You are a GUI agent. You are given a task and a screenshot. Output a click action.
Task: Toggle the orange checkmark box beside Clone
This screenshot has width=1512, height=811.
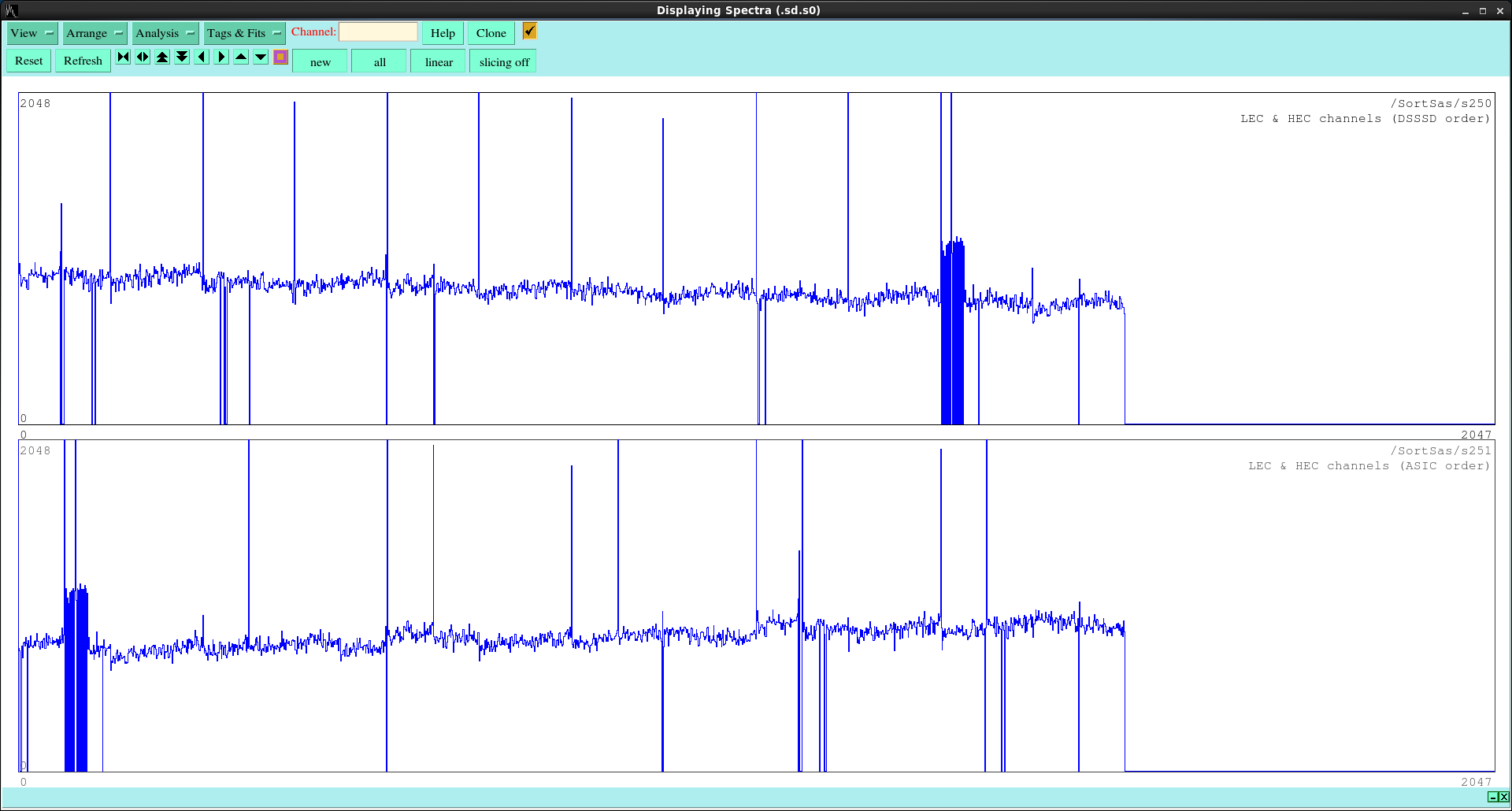pyautogui.click(x=529, y=31)
